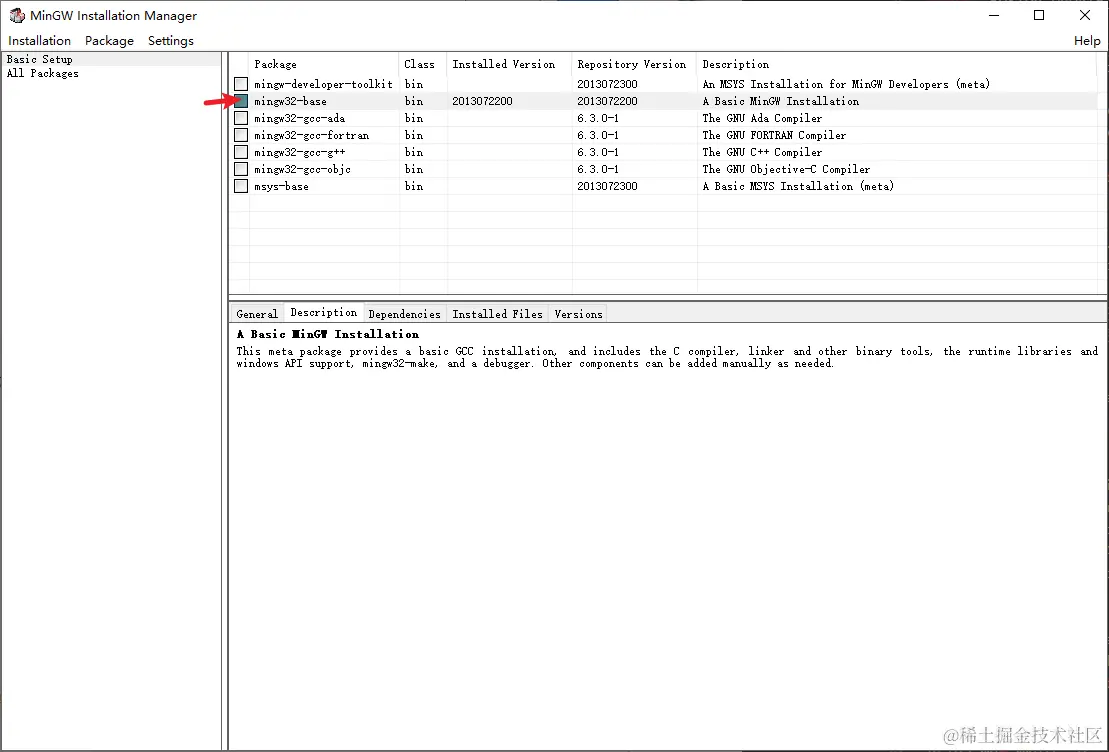Select the mingw-developer-toolkit package name
This screenshot has width=1109, height=752.
pos(323,84)
